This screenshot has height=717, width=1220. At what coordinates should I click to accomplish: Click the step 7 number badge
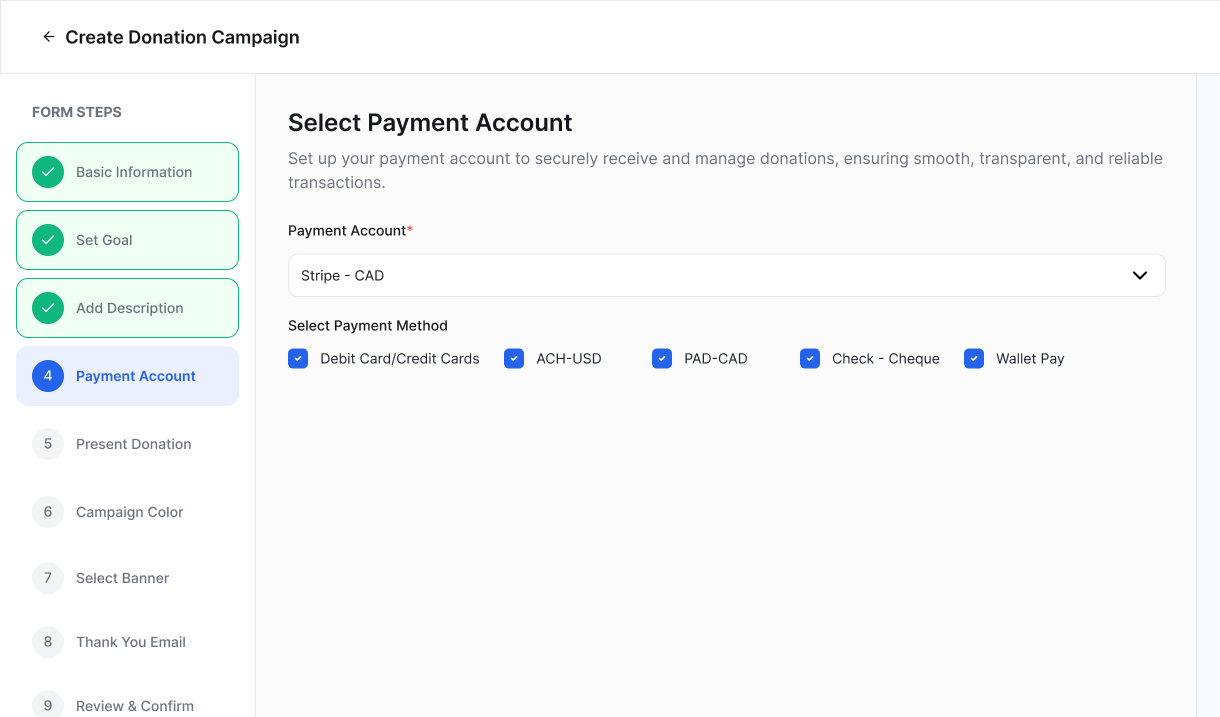(48, 578)
